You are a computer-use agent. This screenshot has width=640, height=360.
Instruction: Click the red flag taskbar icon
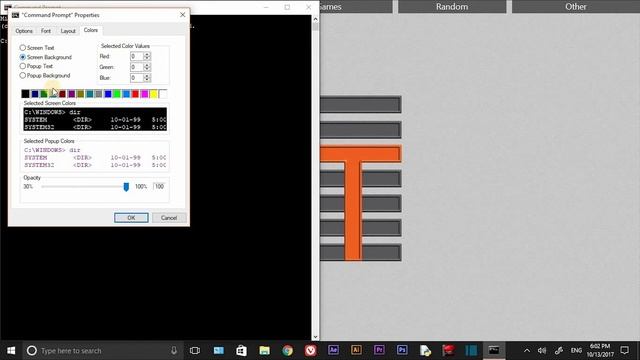(x=448, y=350)
